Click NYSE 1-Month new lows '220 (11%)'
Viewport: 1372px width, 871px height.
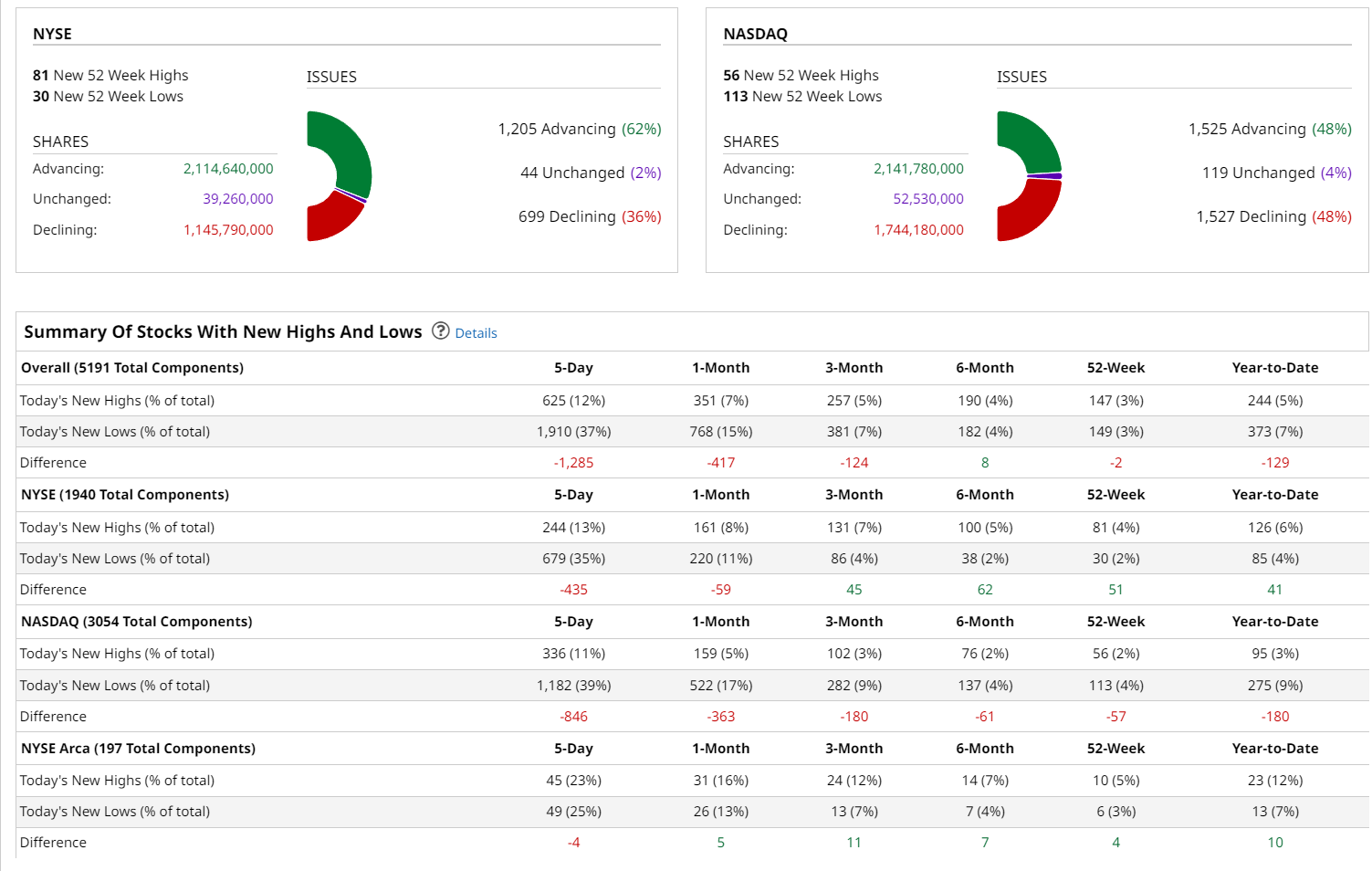tap(721, 559)
